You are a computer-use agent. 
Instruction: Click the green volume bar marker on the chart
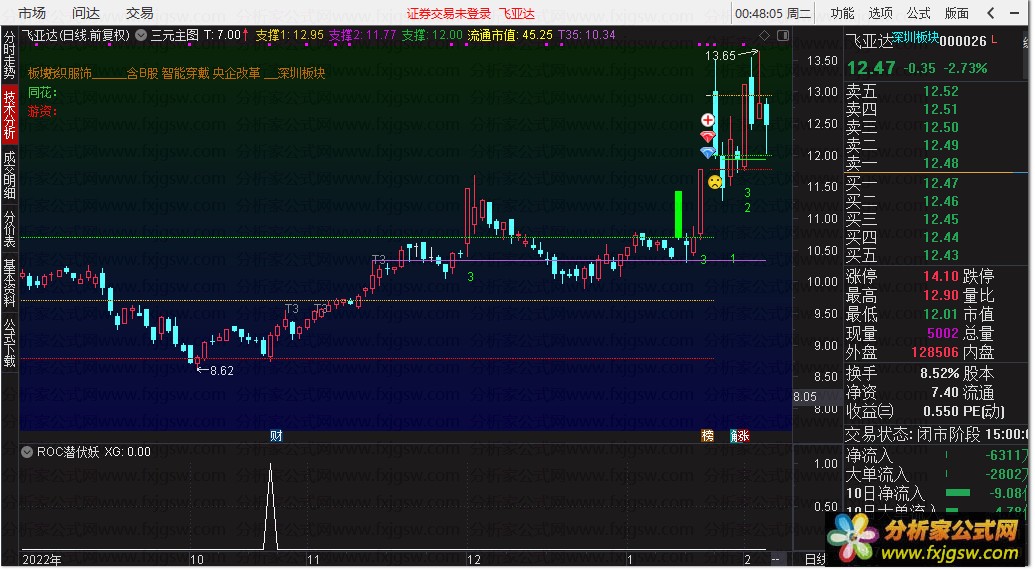coord(678,214)
